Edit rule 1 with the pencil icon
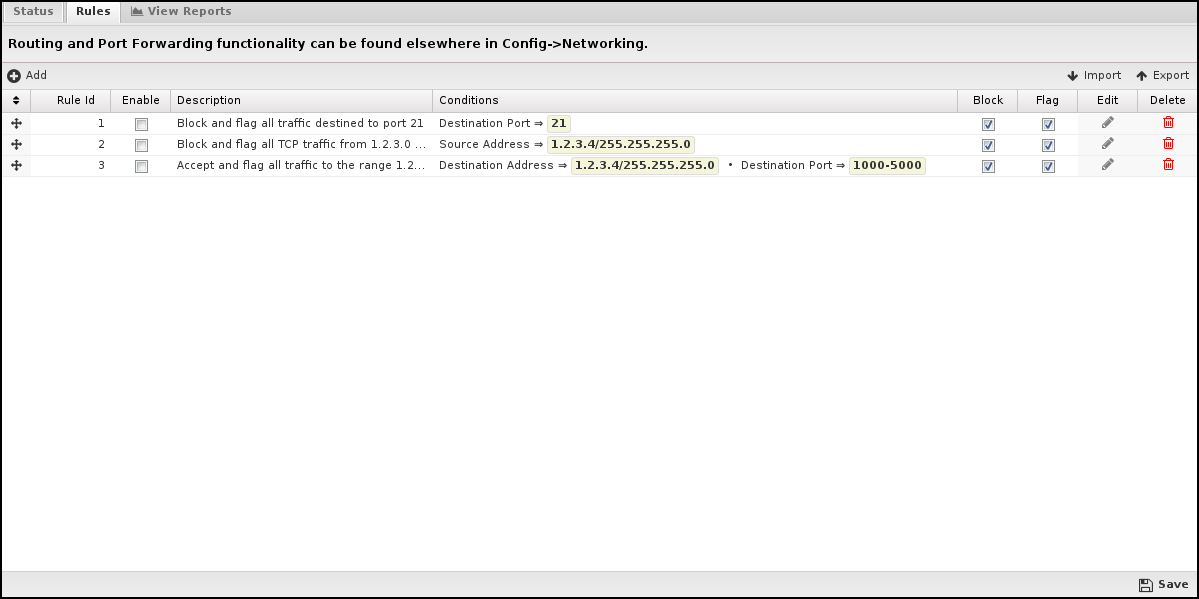The width and height of the screenshot is (1199, 599). pos(1107,123)
